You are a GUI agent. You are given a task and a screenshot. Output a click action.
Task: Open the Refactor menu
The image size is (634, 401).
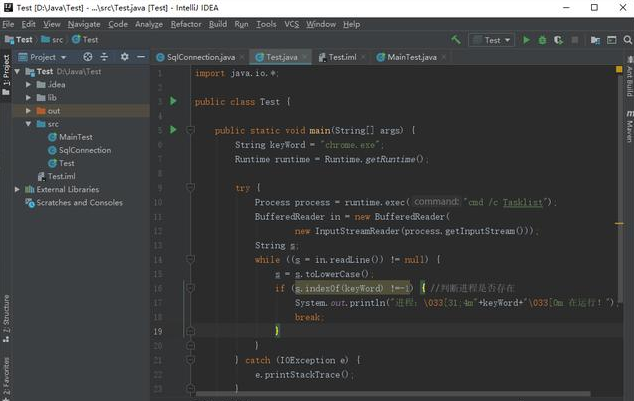coord(186,23)
